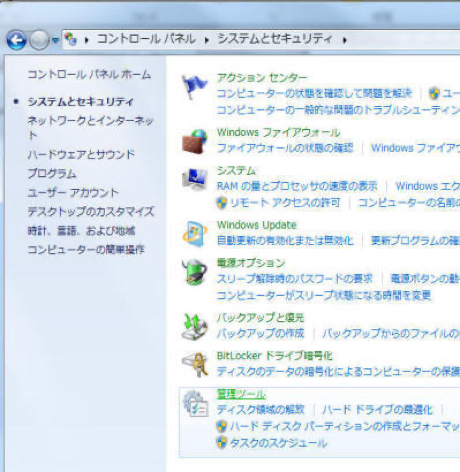Click the Control Panel icon in address bar
The width and height of the screenshot is (460, 472).
click(x=71, y=39)
